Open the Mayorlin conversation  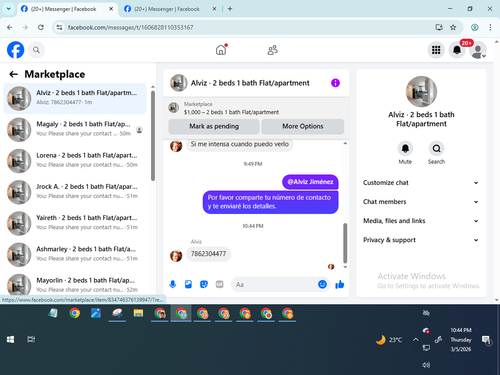pyautogui.click(x=75, y=285)
